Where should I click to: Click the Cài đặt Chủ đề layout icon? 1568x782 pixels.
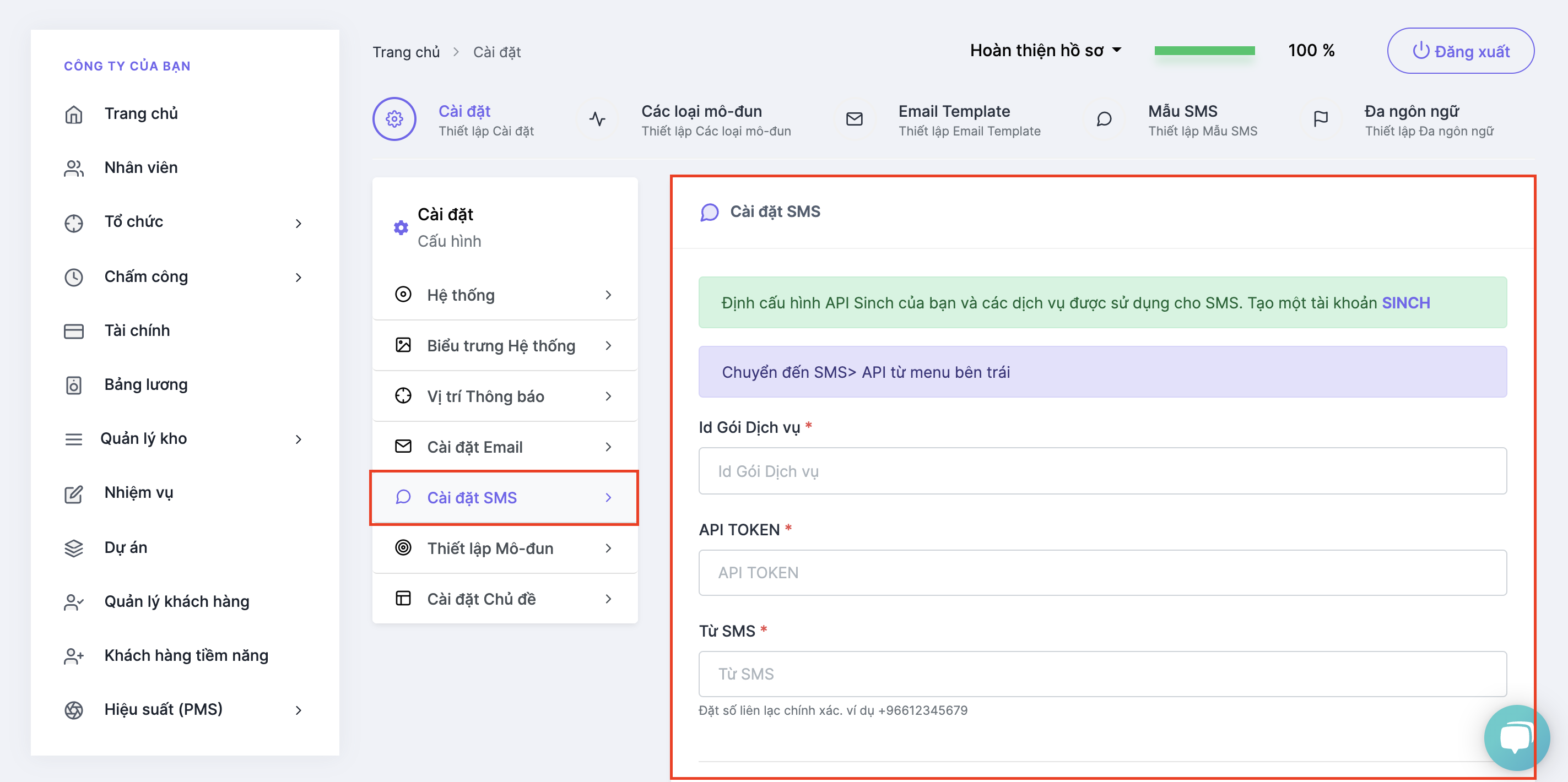pos(403,598)
